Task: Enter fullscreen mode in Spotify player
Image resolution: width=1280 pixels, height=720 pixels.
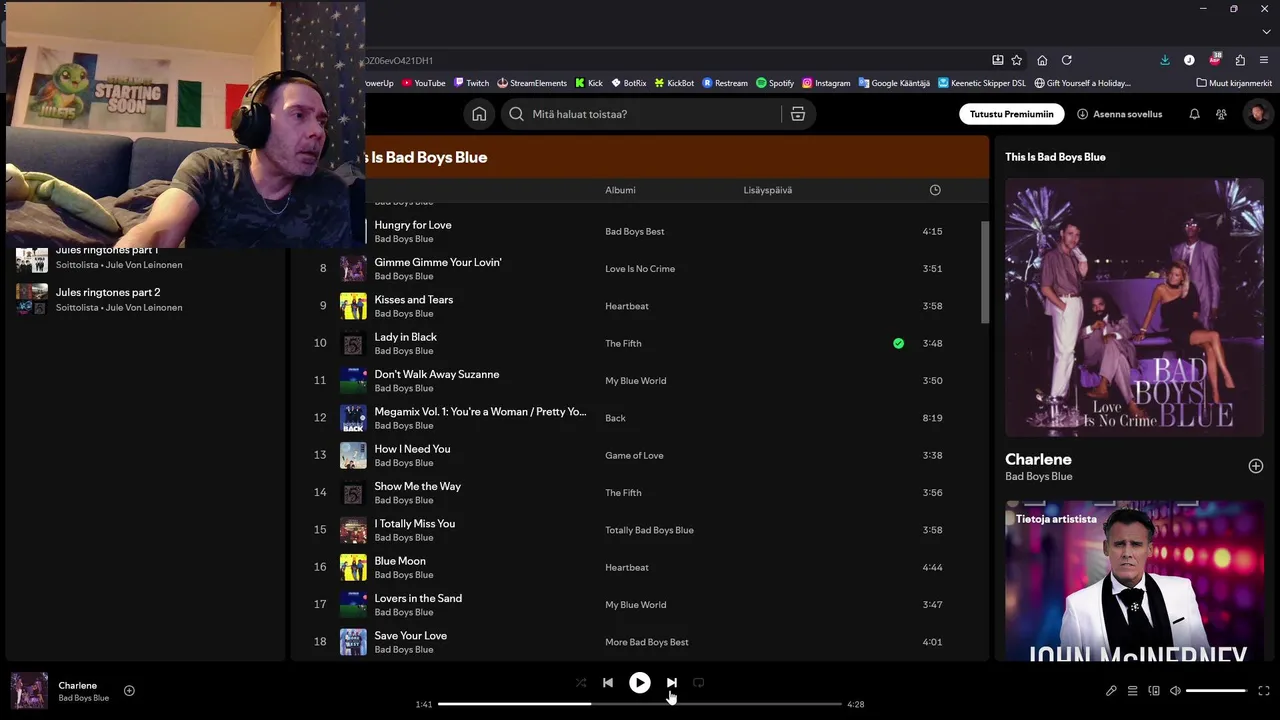Action: [1264, 691]
